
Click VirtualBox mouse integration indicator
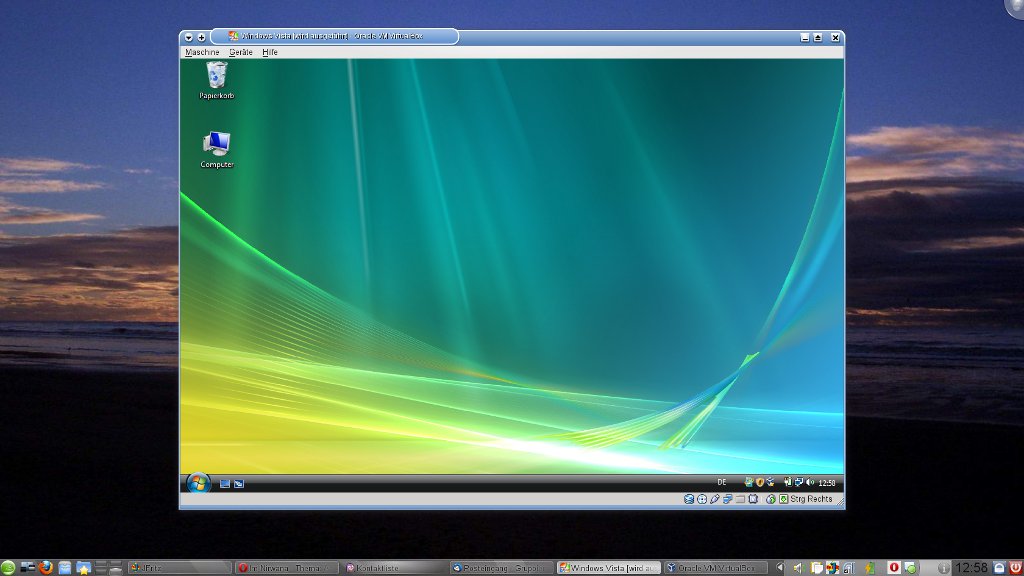pyautogui.click(x=771, y=499)
